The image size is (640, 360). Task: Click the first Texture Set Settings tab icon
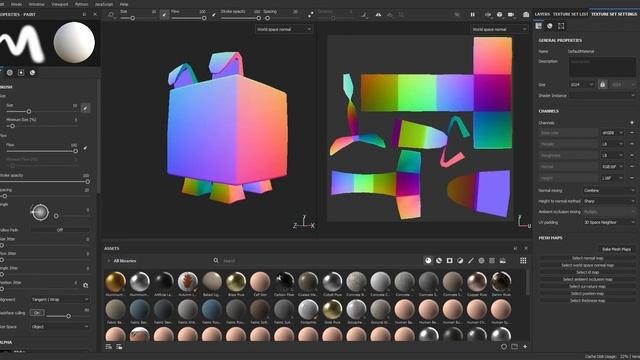(539, 26)
